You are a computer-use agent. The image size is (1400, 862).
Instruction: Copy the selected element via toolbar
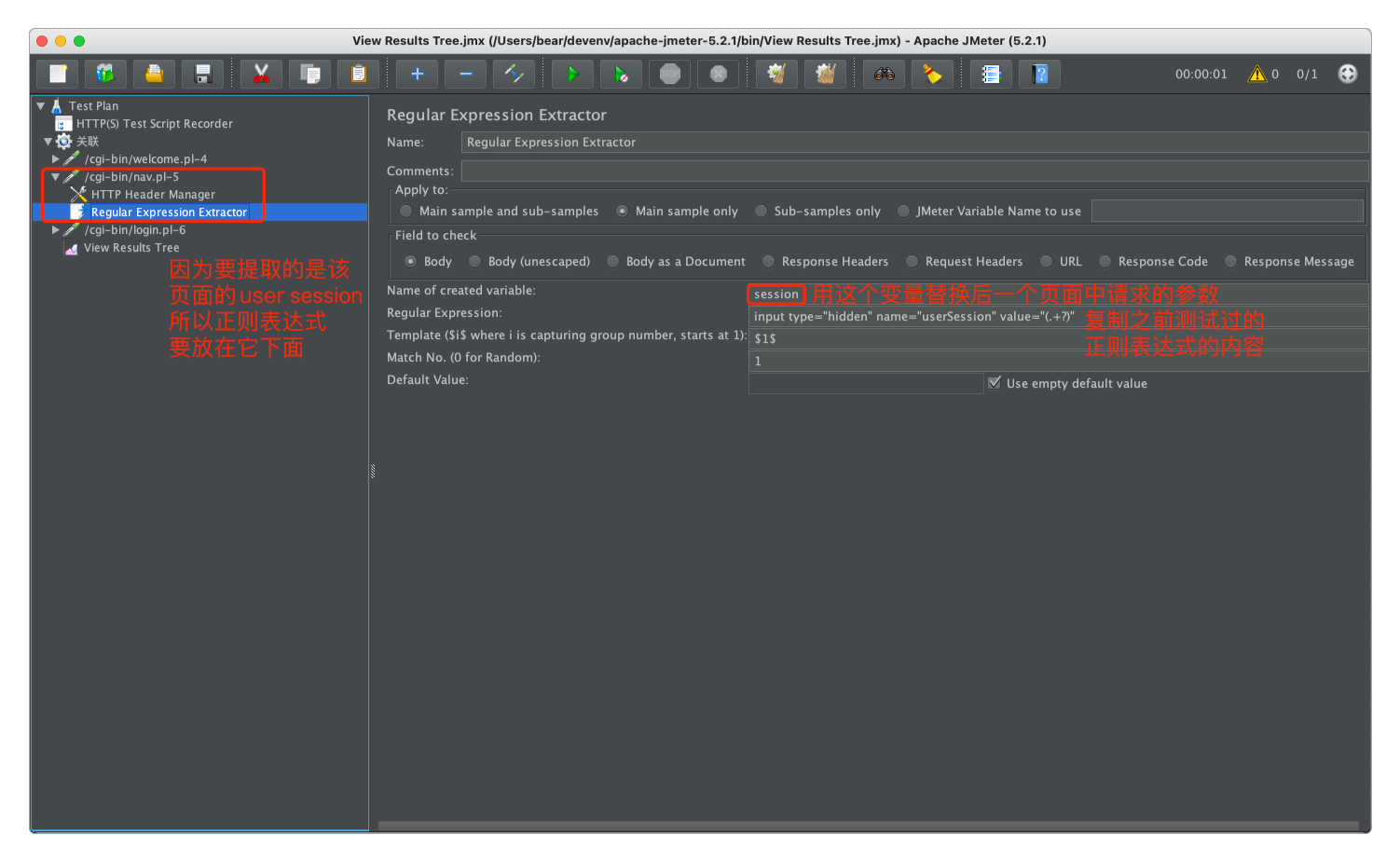click(309, 74)
